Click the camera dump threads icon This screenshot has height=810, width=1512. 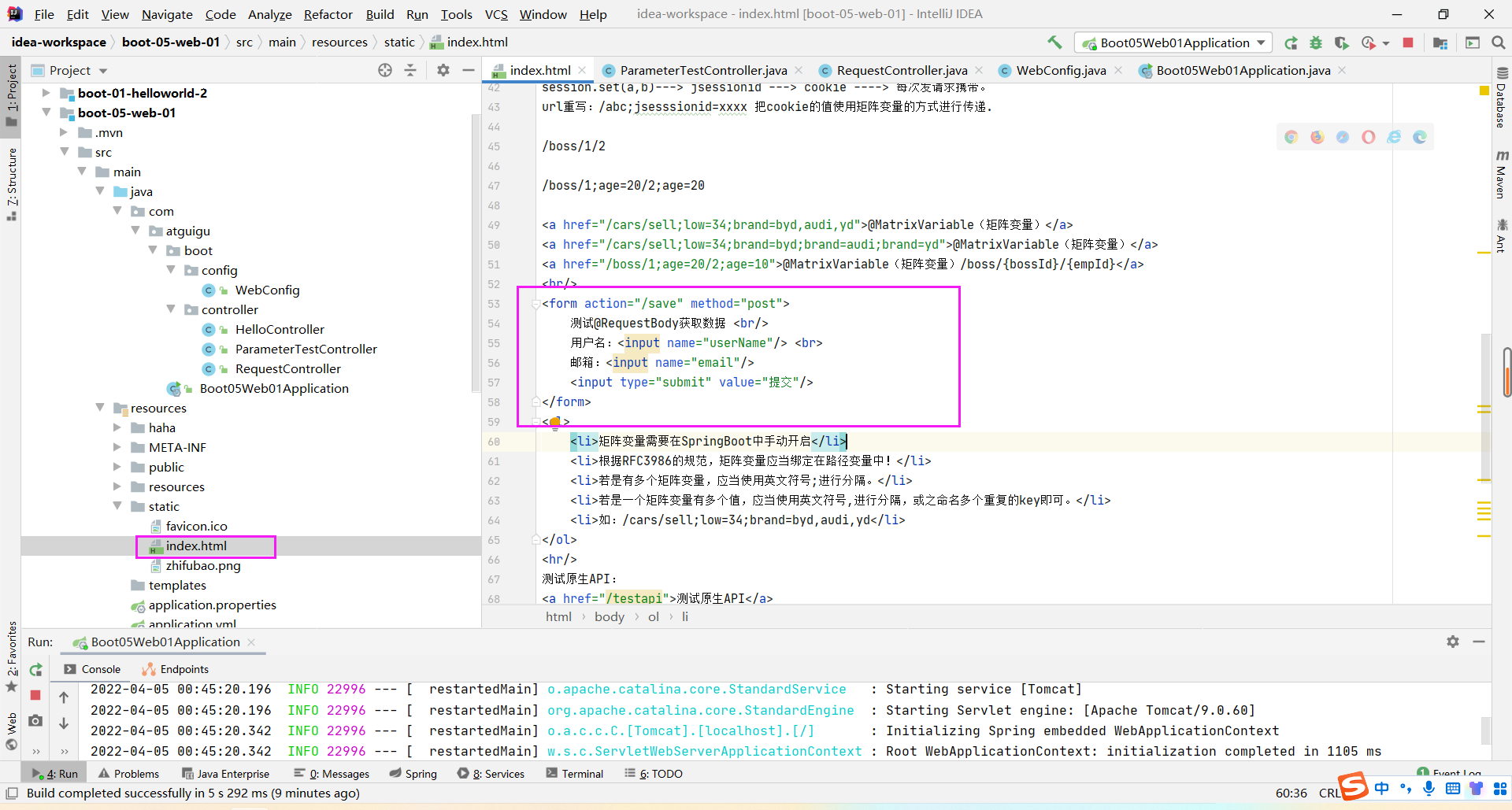(35, 720)
